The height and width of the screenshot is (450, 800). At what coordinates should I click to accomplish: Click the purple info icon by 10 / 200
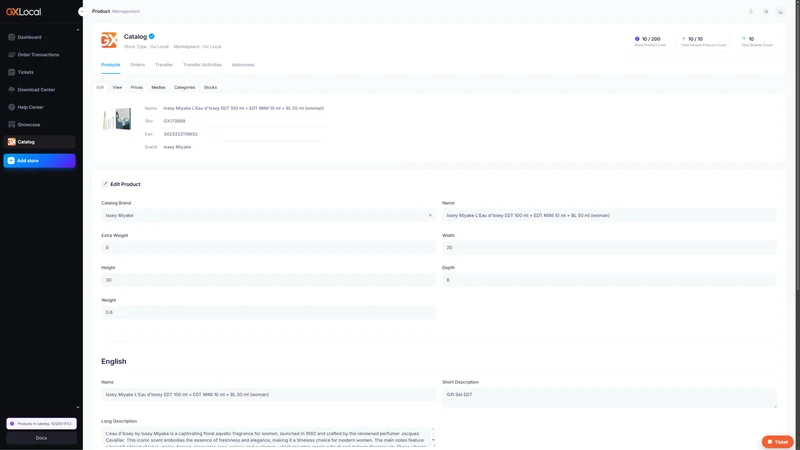point(637,39)
